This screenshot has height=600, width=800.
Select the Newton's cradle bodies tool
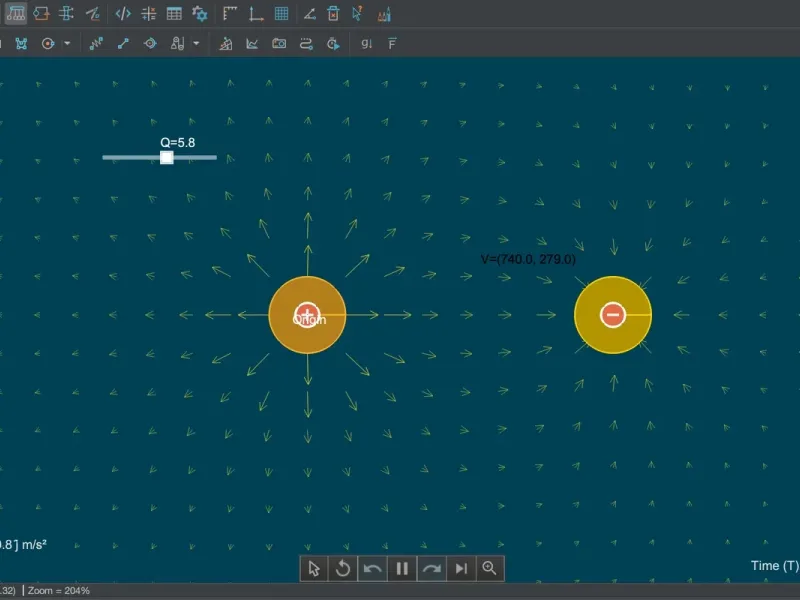(x=15, y=14)
